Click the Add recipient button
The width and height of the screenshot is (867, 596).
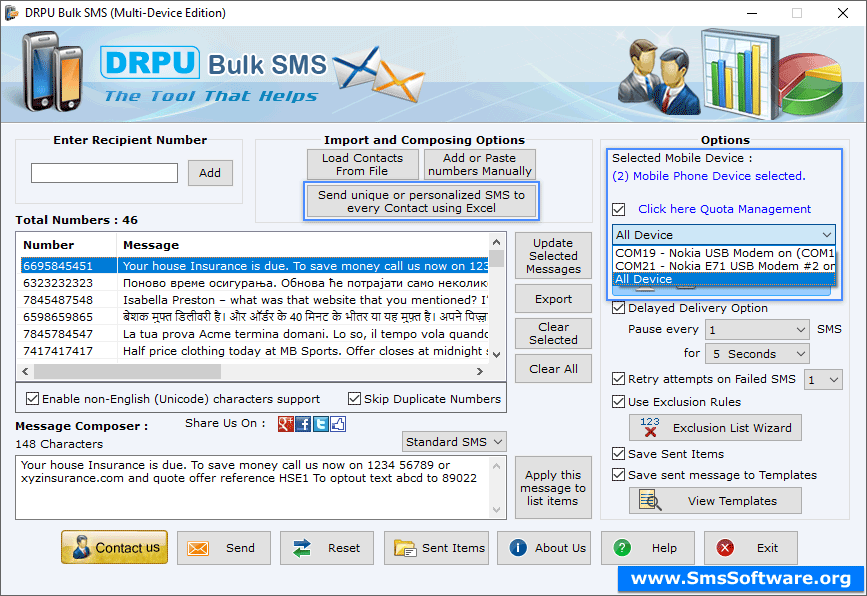tap(210, 173)
